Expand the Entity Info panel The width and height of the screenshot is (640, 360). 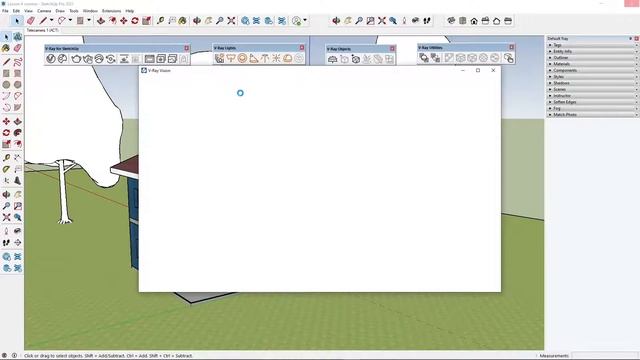point(592,51)
